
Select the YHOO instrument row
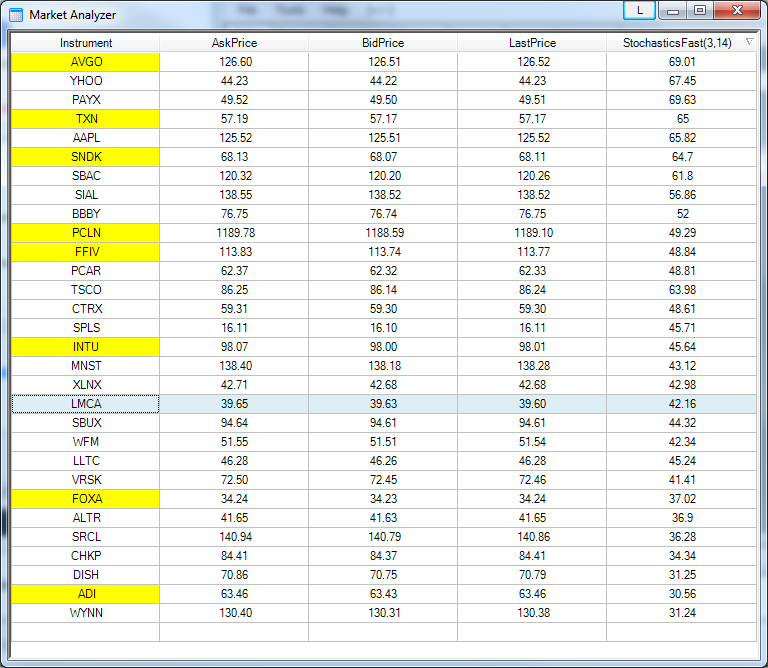384,81
